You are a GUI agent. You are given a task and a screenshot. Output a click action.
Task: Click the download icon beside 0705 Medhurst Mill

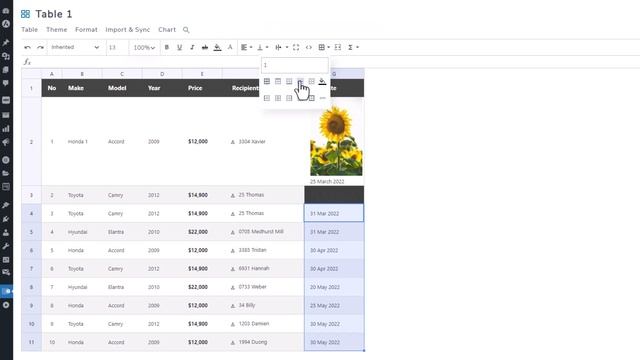(x=233, y=232)
